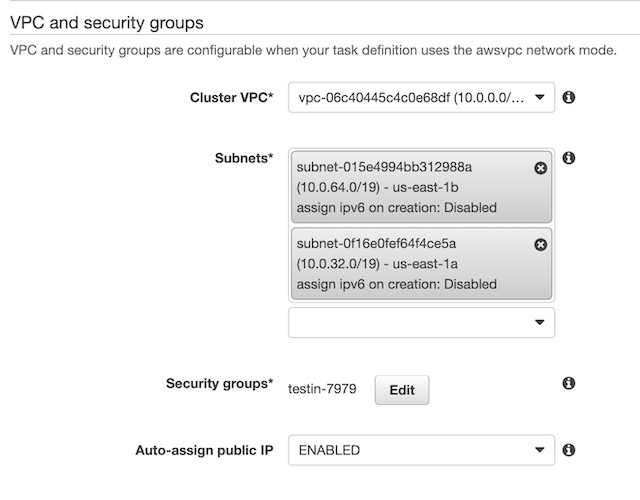Click the Cluster VPC field label

(x=231, y=98)
